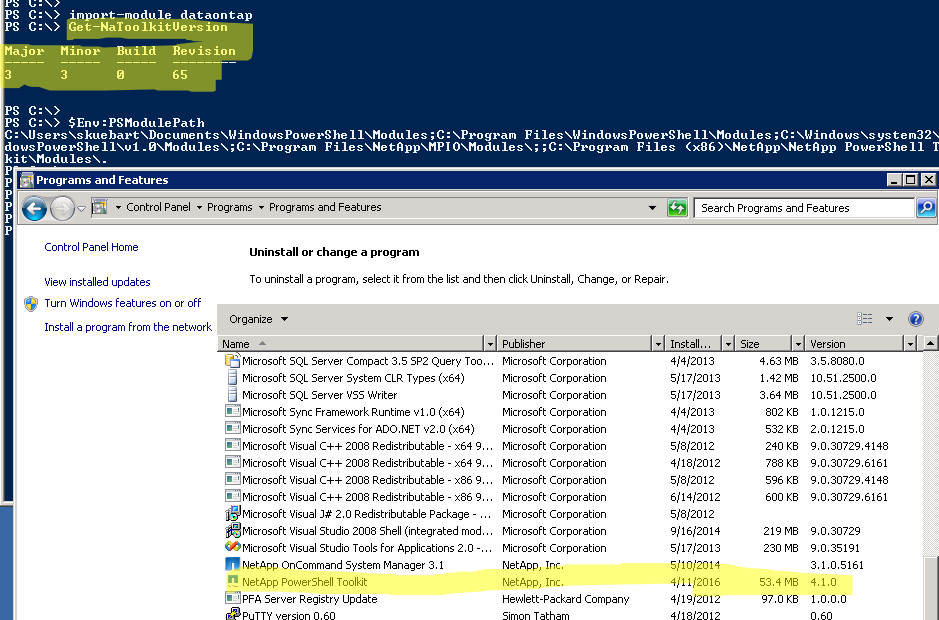Click the Sync Services for ADO.NET icon
This screenshot has height=620, width=939.
[232, 428]
